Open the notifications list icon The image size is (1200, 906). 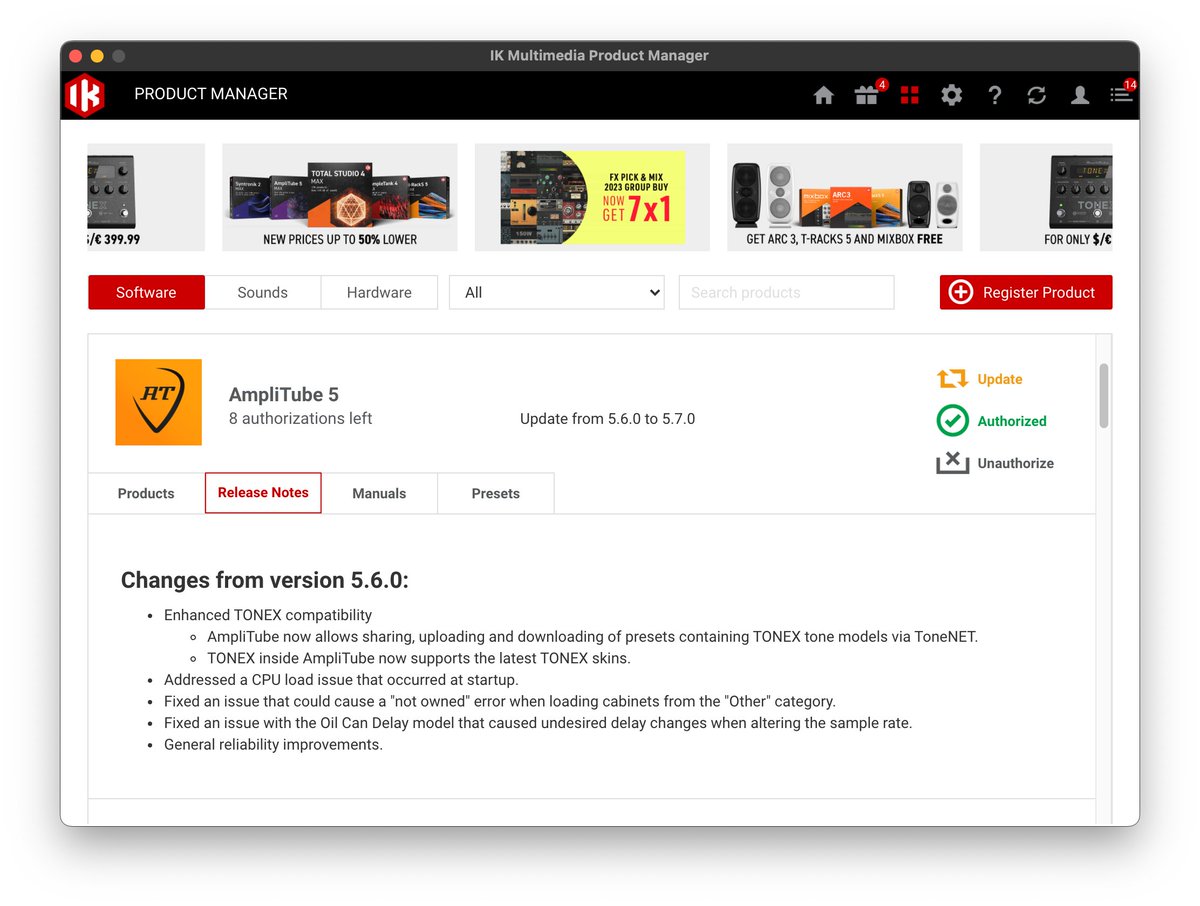[x=1121, y=95]
